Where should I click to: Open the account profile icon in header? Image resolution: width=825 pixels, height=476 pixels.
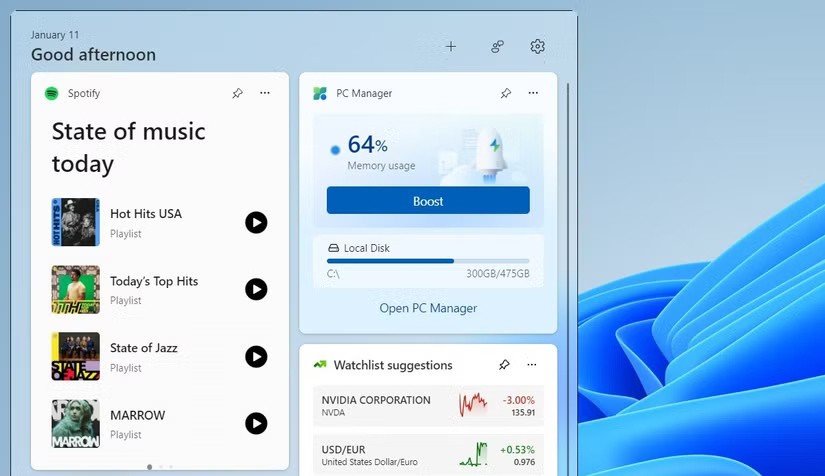pyautogui.click(x=497, y=46)
